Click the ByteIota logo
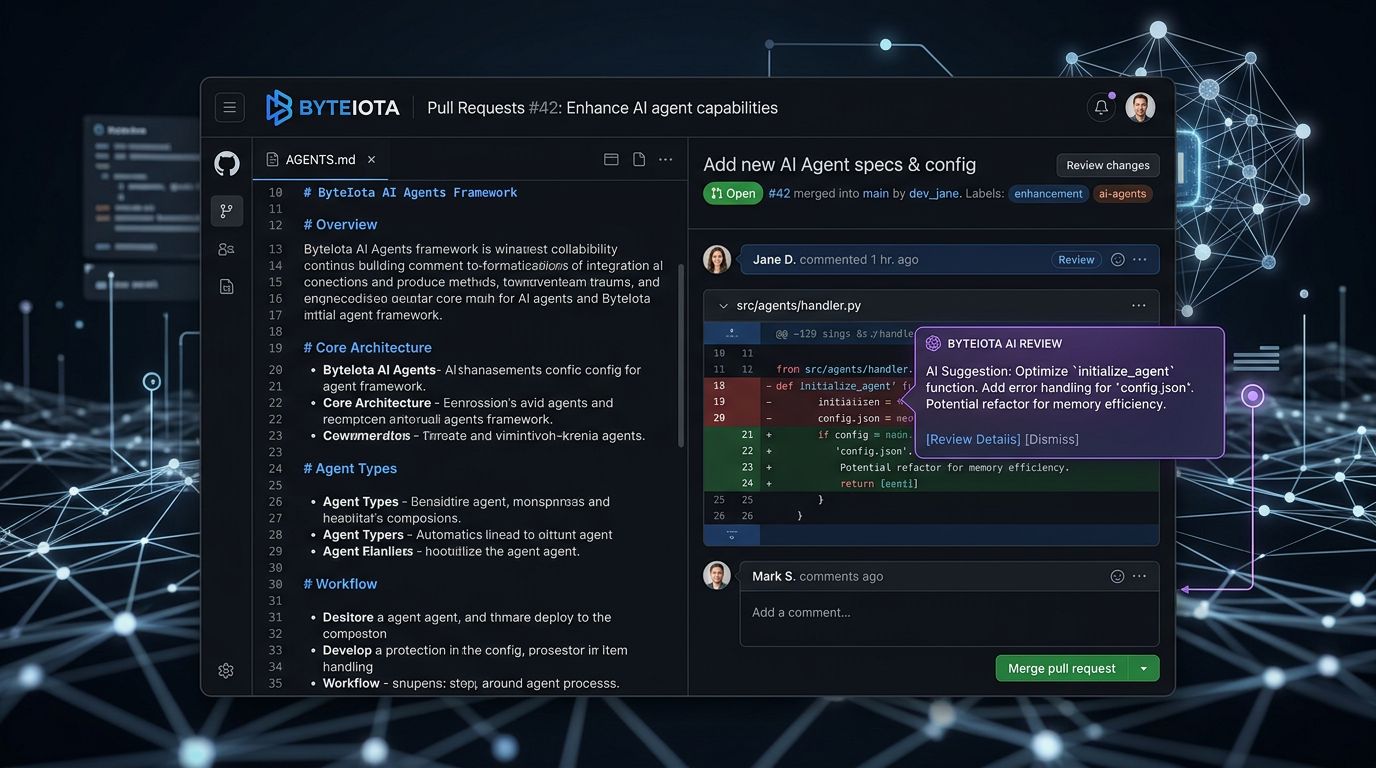Viewport: 1376px width, 768px height. (333, 108)
